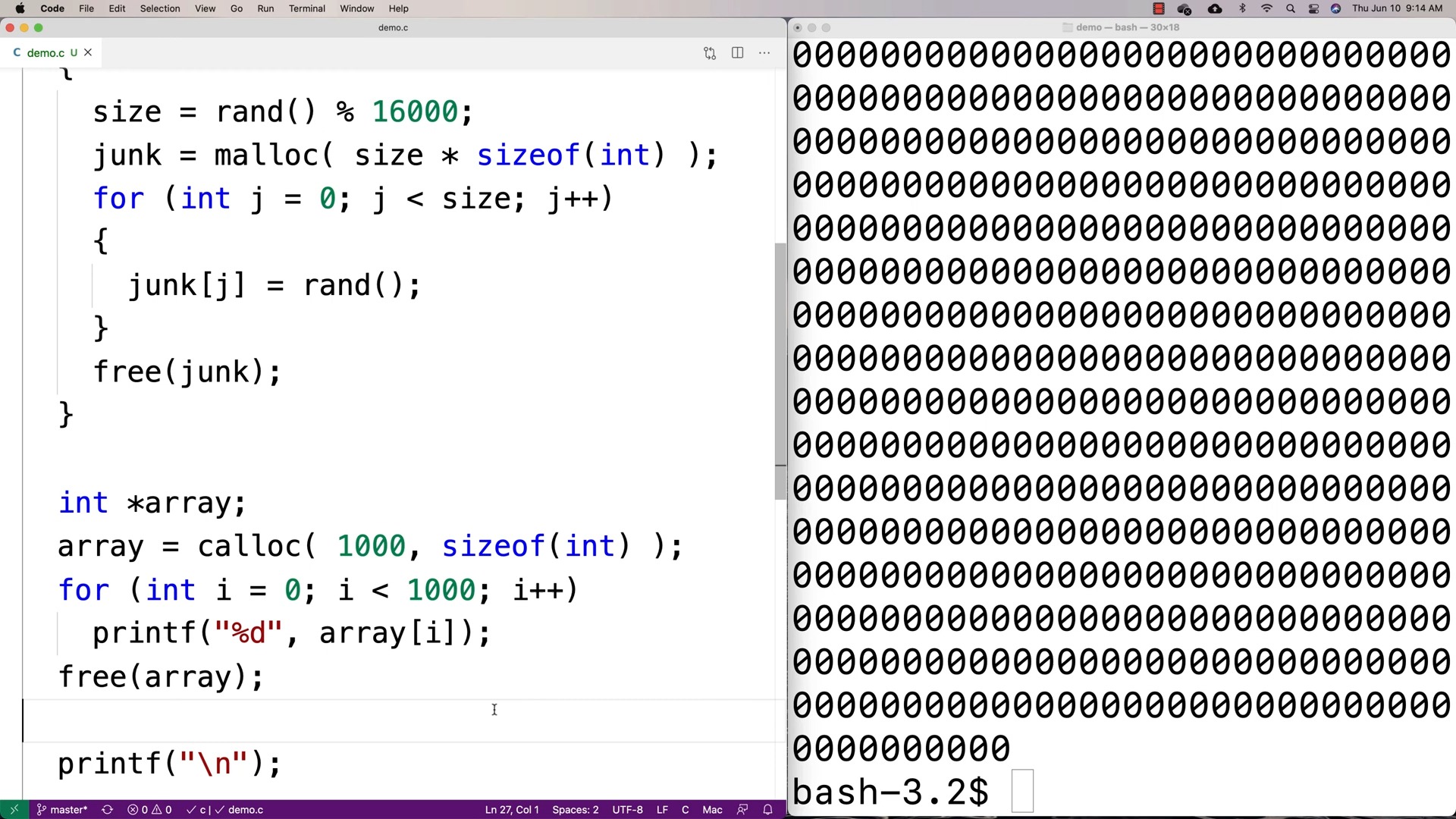Click the calloc line in the editor
The height and width of the screenshot is (819, 1456).
click(x=371, y=545)
